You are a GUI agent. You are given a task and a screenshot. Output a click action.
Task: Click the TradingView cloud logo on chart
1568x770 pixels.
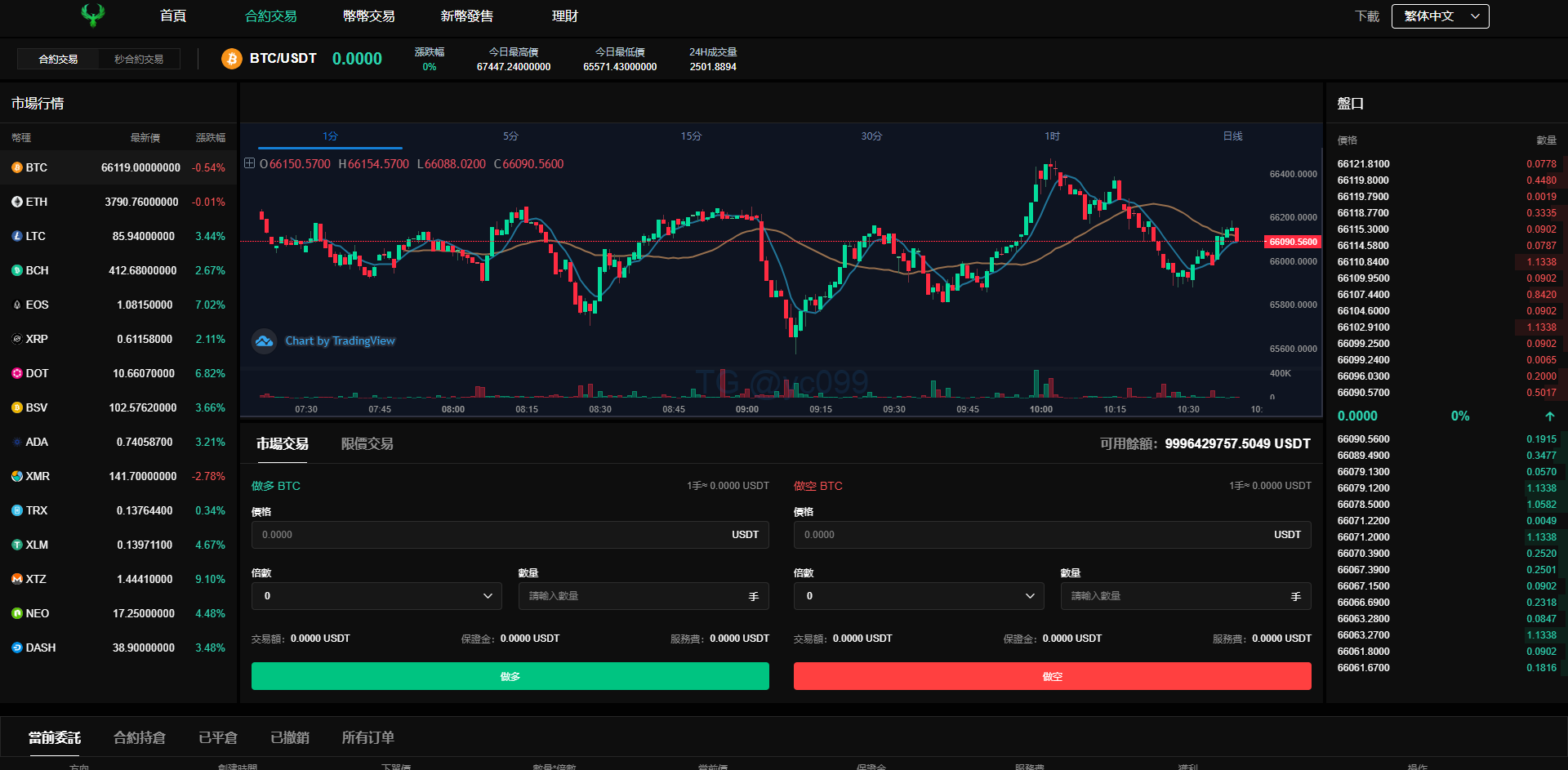264,341
